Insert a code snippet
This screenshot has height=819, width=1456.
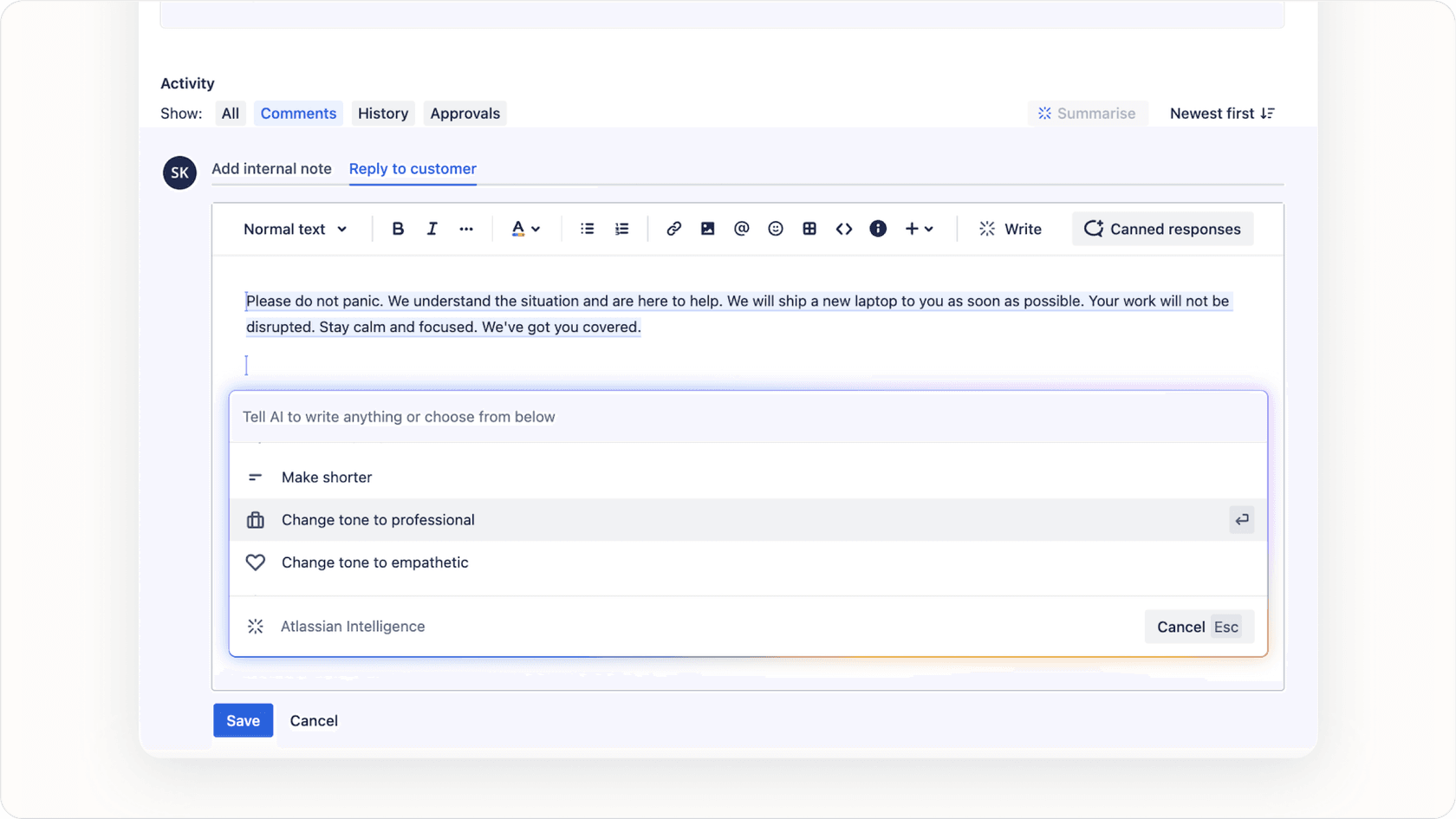[843, 228]
